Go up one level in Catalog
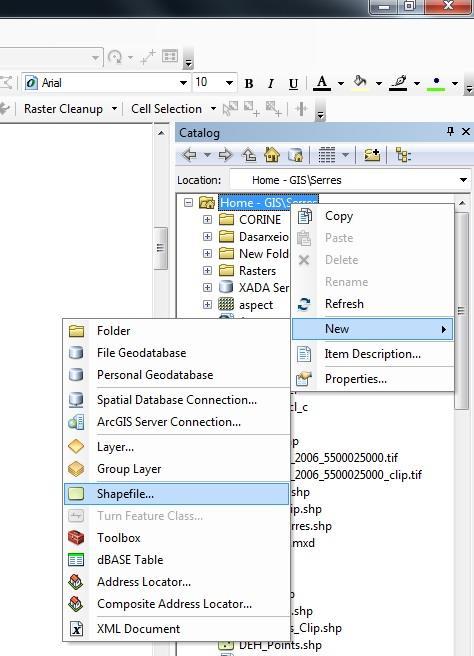Image resolution: width=474 pixels, height=656 pixels. click(249, 155)
